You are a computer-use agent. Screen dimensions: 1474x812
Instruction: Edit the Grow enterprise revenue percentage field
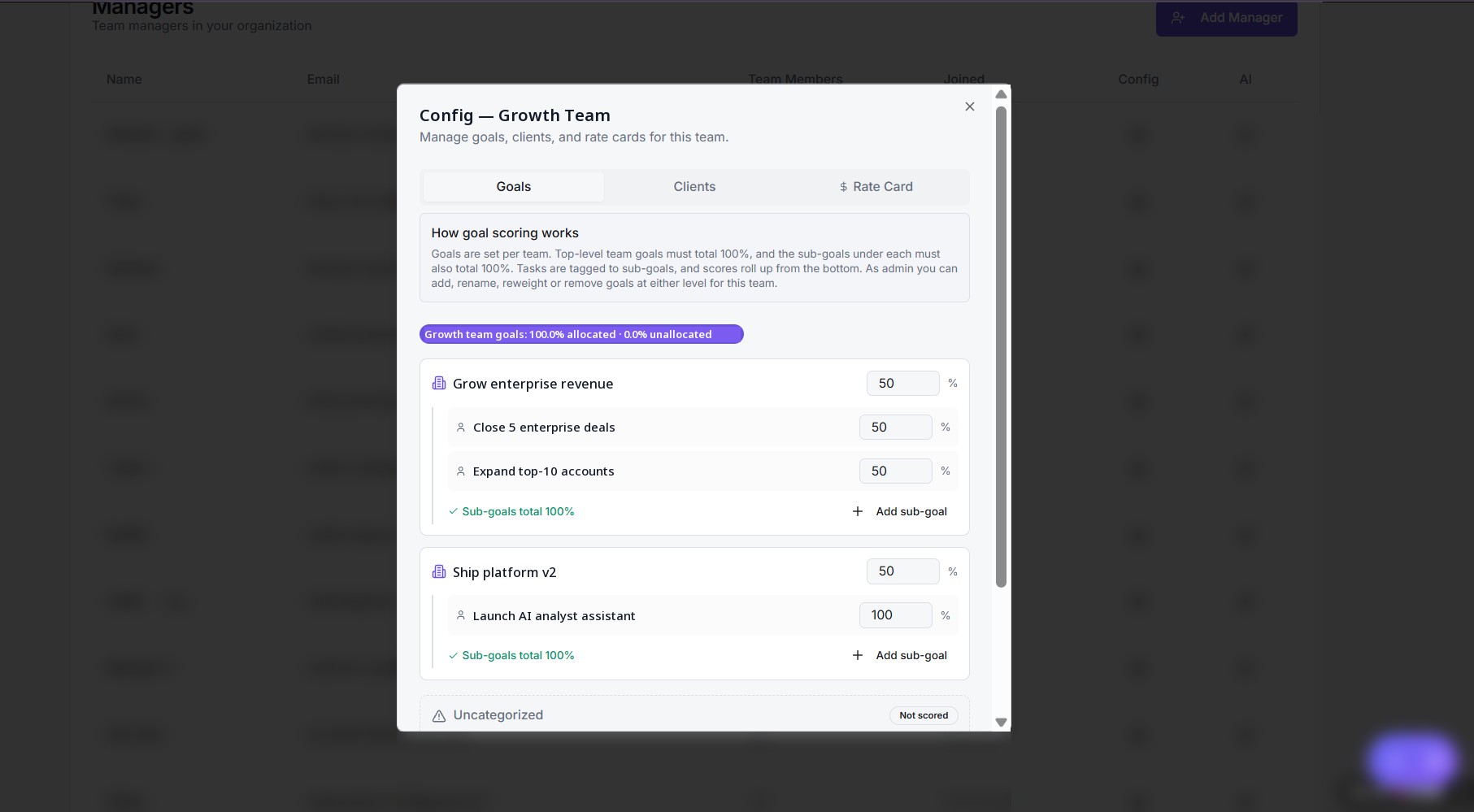point(903,383)
